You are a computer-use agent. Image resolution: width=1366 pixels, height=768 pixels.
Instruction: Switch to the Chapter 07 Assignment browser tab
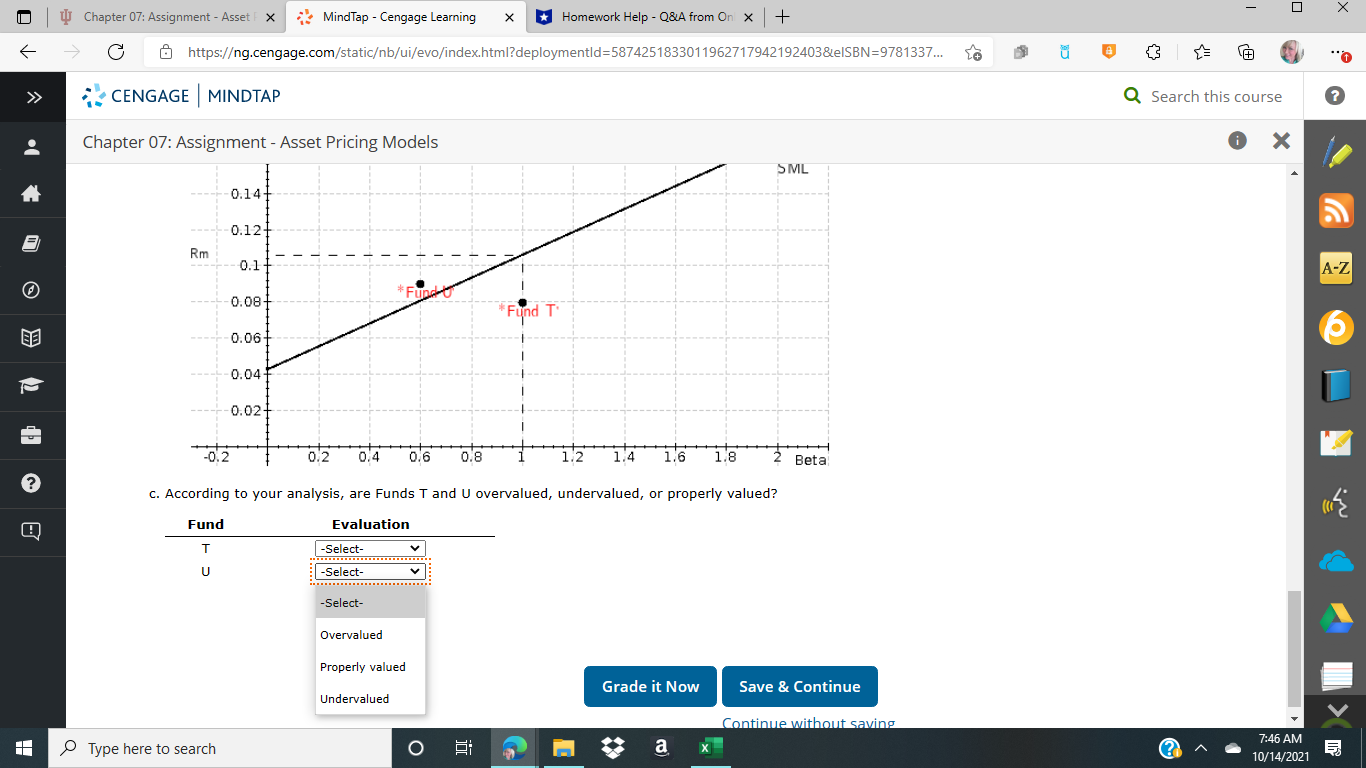click(166, 17)
